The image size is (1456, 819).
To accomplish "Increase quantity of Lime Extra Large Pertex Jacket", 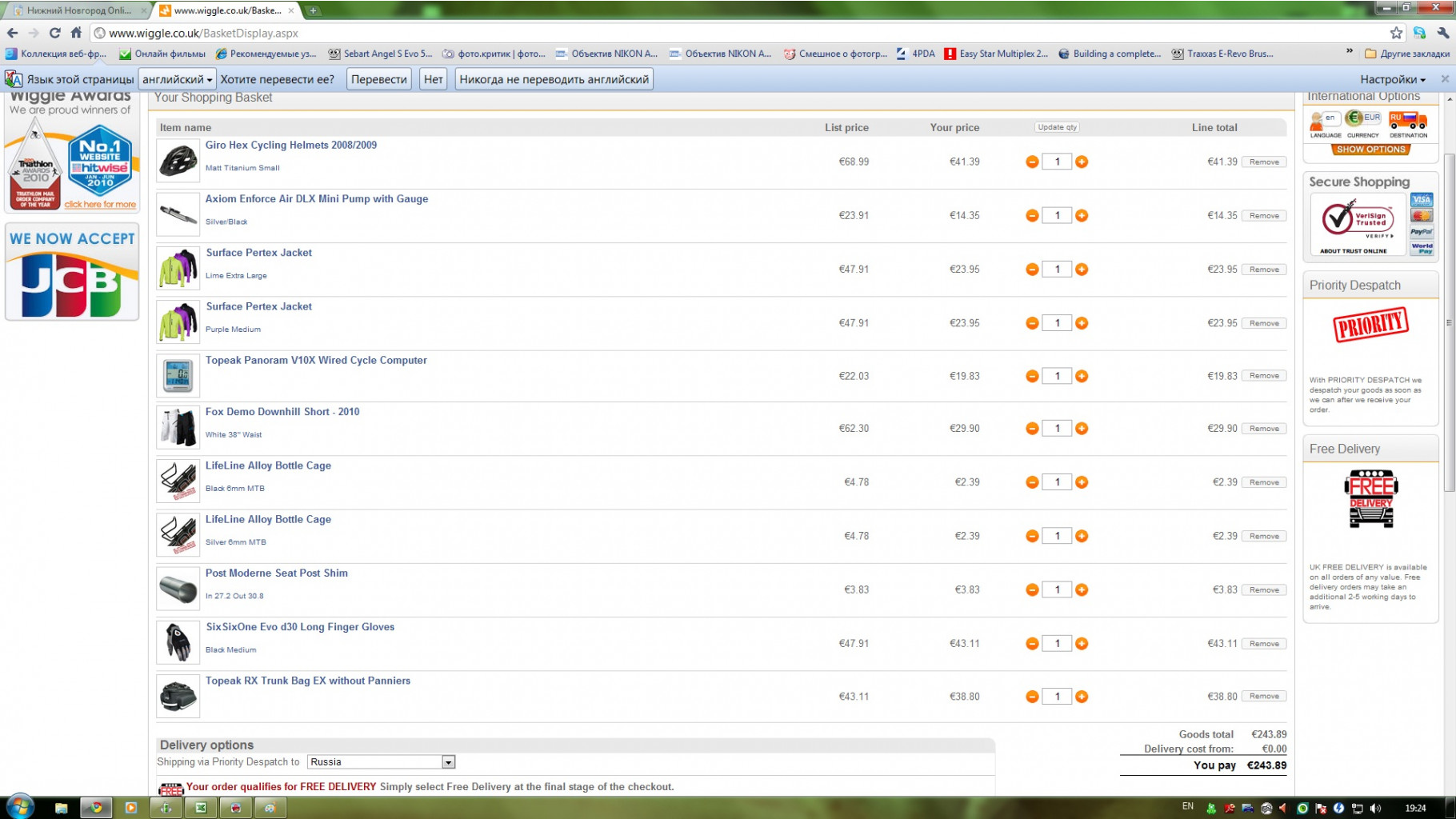I will click(1082, 270).
